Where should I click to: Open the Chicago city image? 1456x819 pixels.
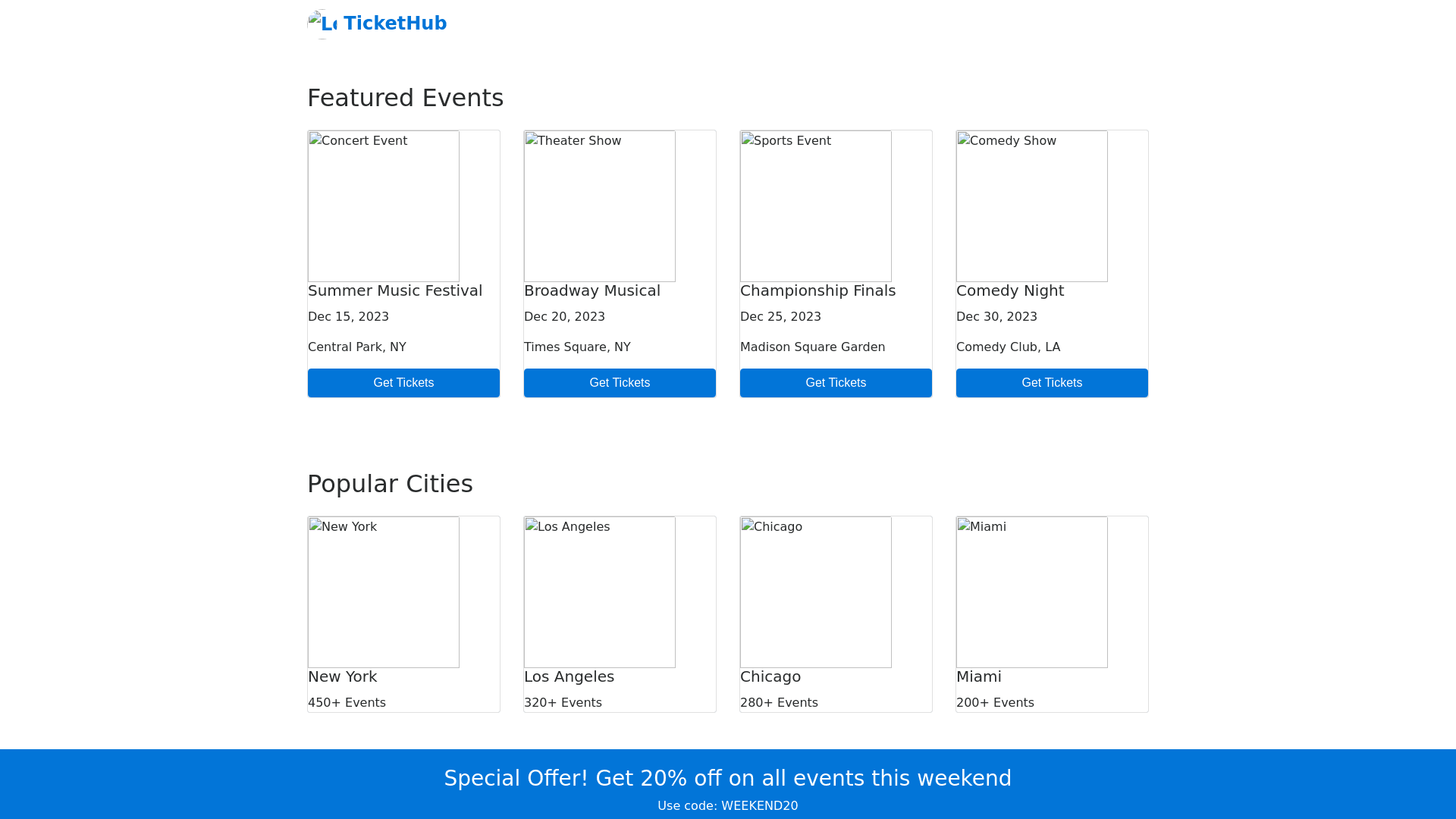[x=816, y=592]
